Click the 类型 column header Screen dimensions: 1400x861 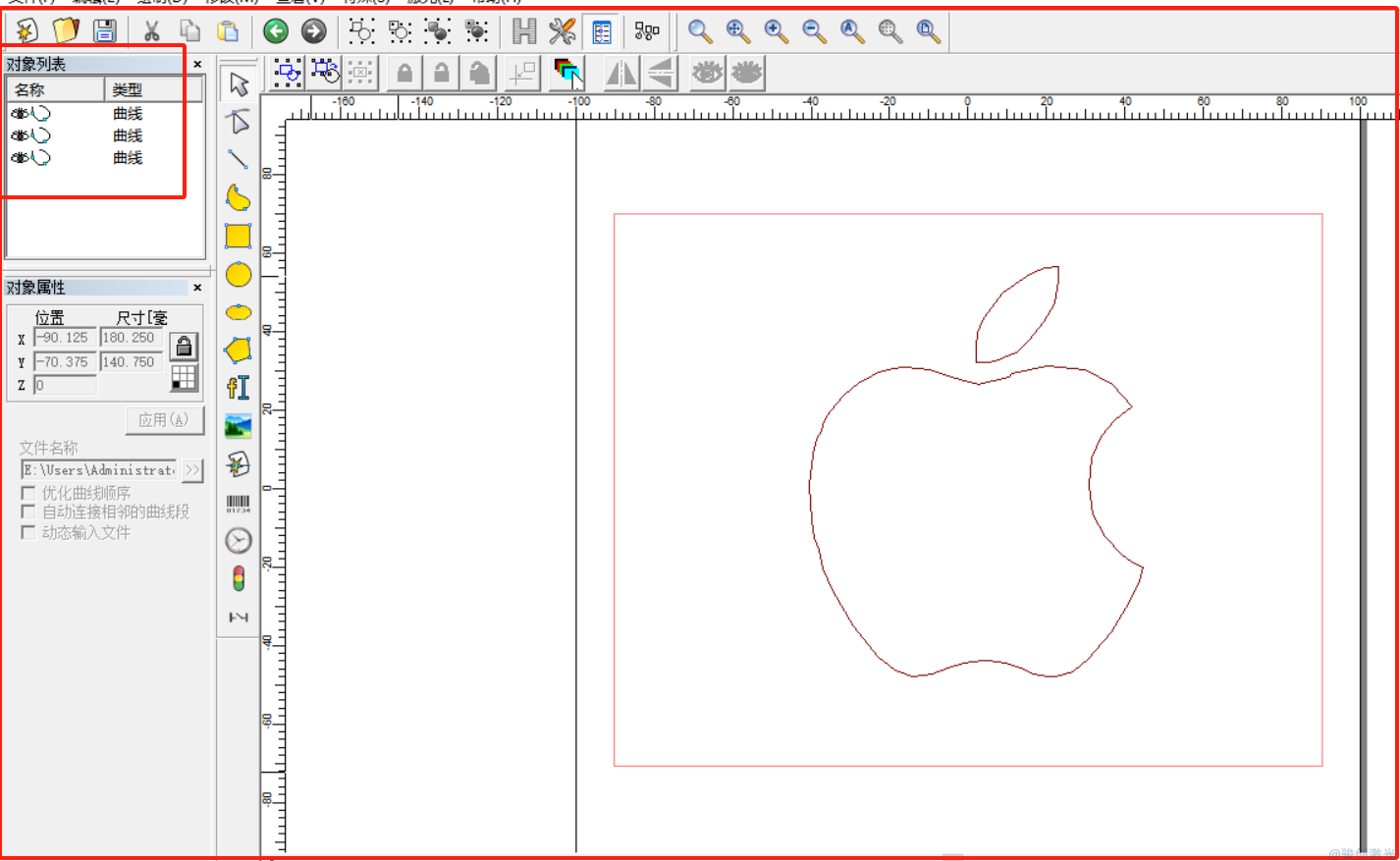(x=153, y=89)
